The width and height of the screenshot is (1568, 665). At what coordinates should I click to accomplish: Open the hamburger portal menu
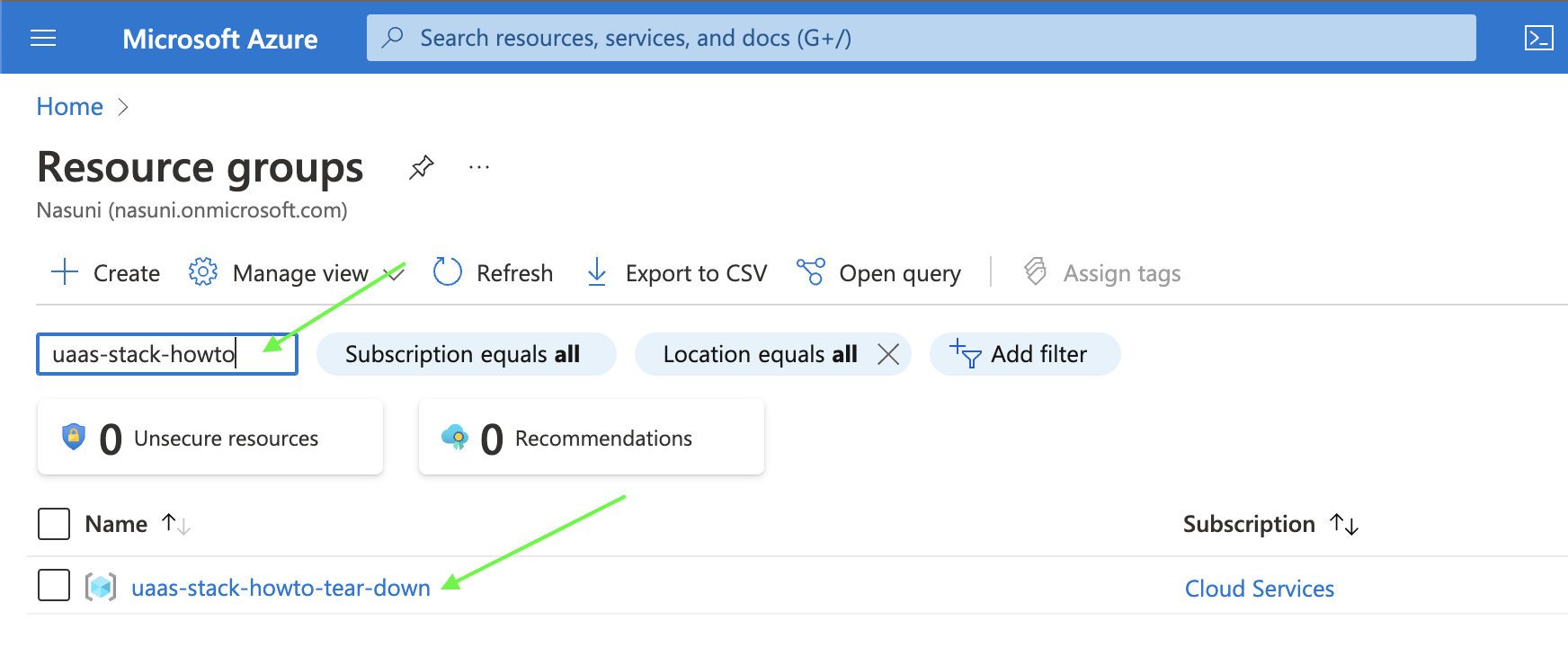[43, 38]
